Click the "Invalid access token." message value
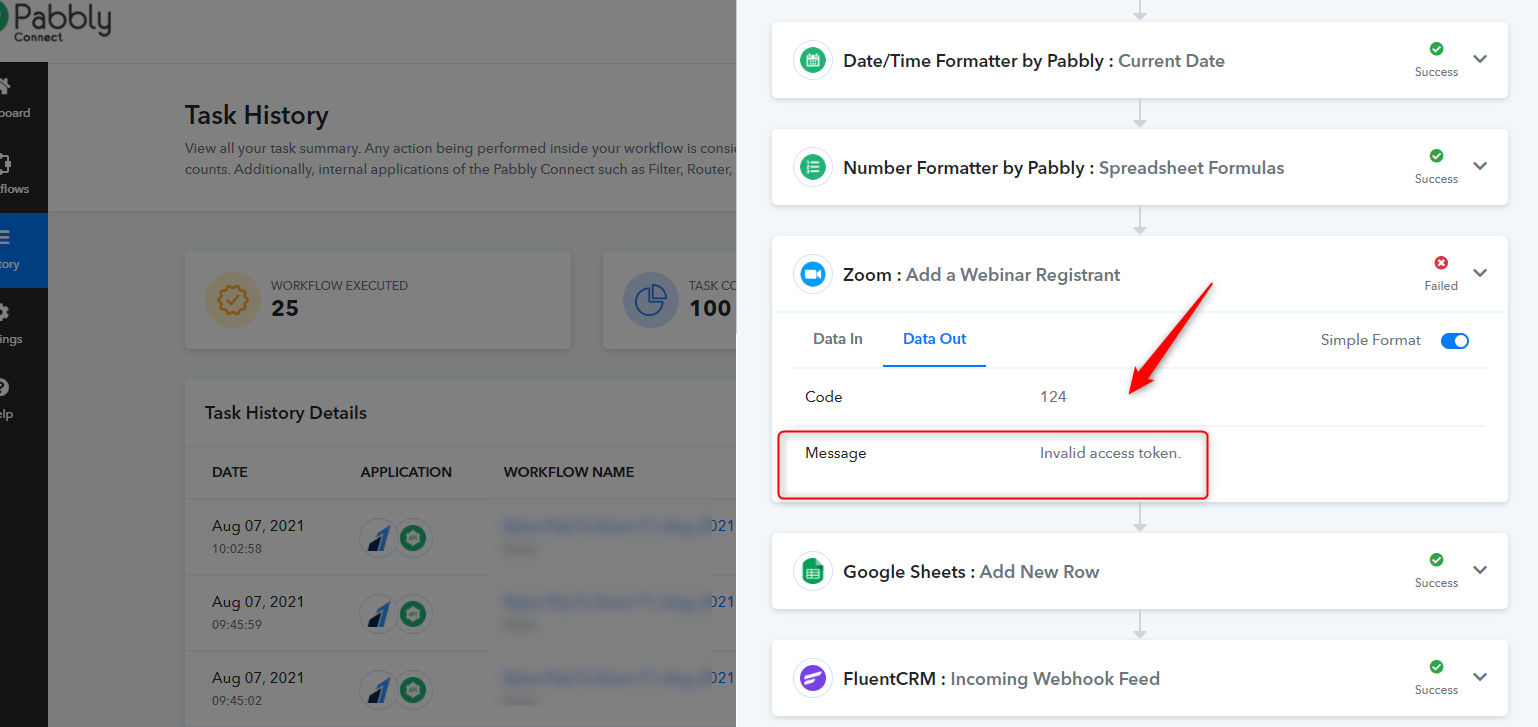1538x727 pixels. (1110, 453)
